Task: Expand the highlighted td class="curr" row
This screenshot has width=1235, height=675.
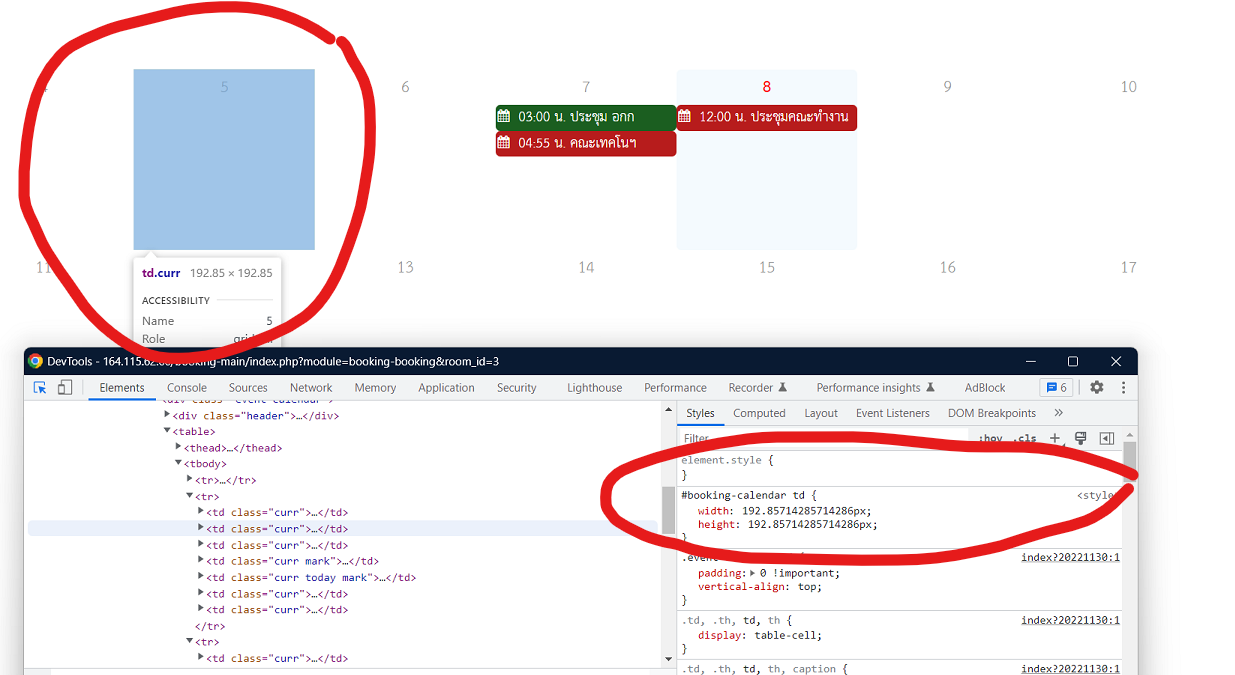Action: click(x=201, y=528)
